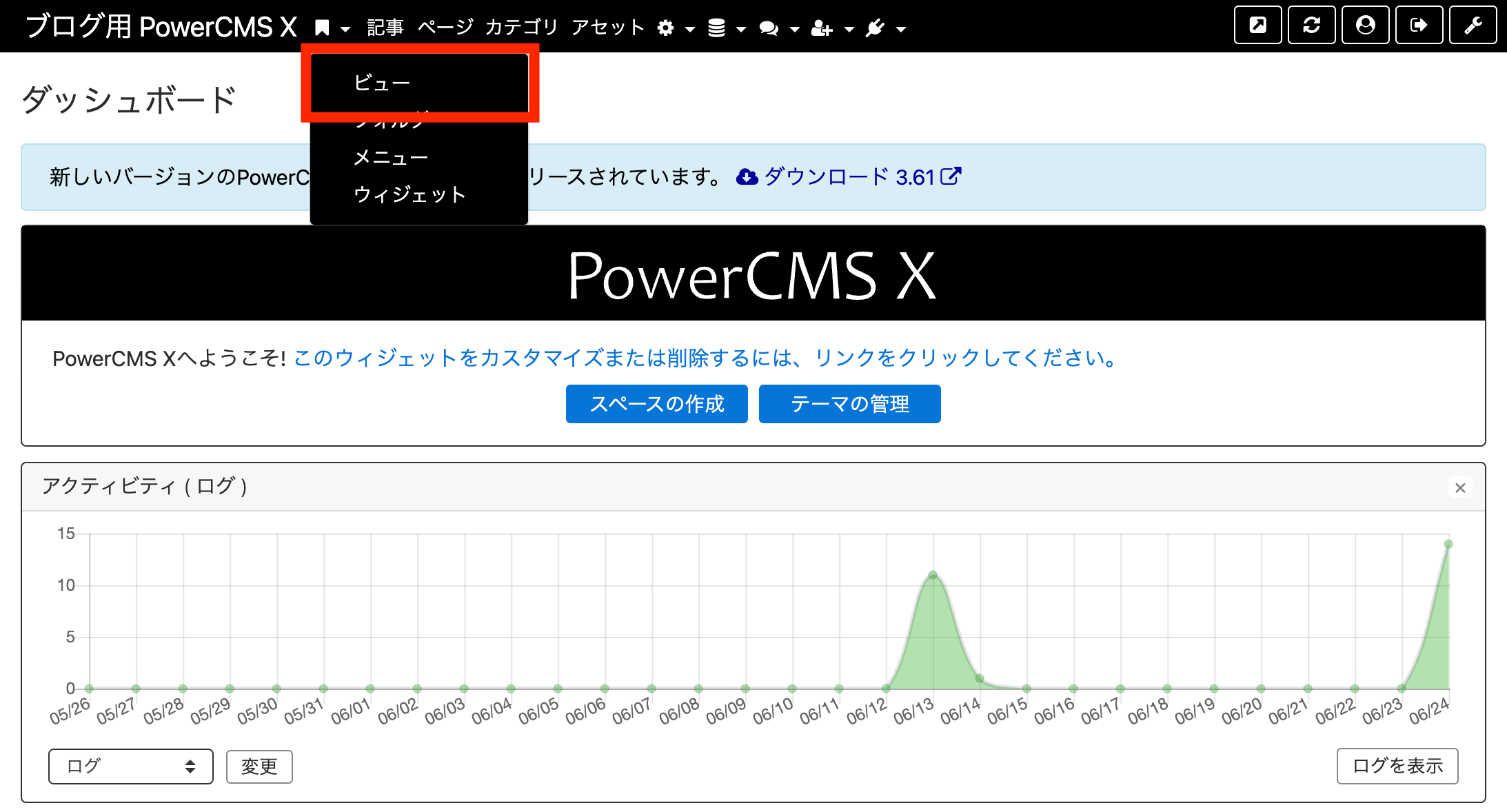Click the スペースの作成 button
The image size is (1507, 812).
tap(657, 404)
